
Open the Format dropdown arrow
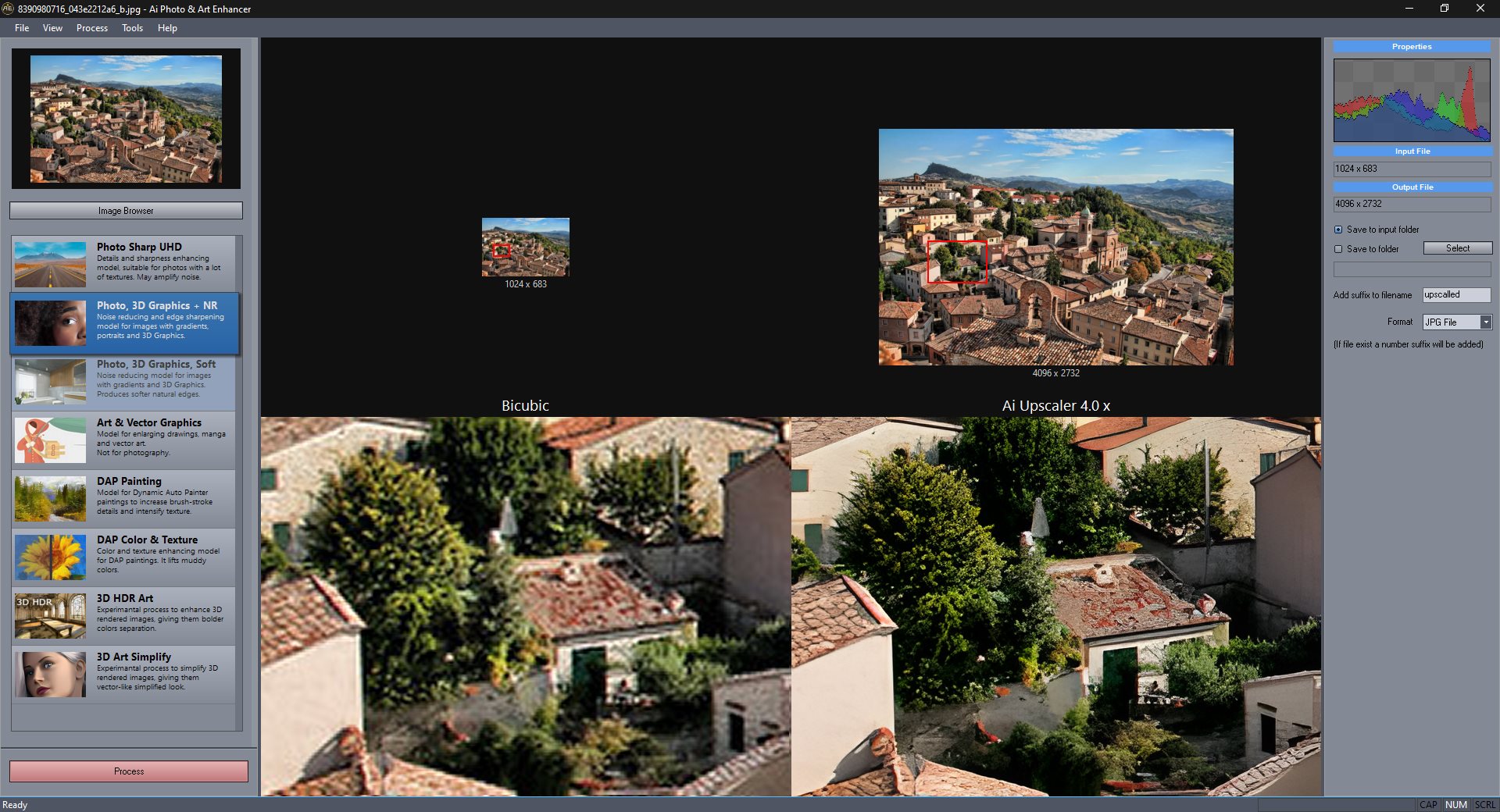(1486, 322)
